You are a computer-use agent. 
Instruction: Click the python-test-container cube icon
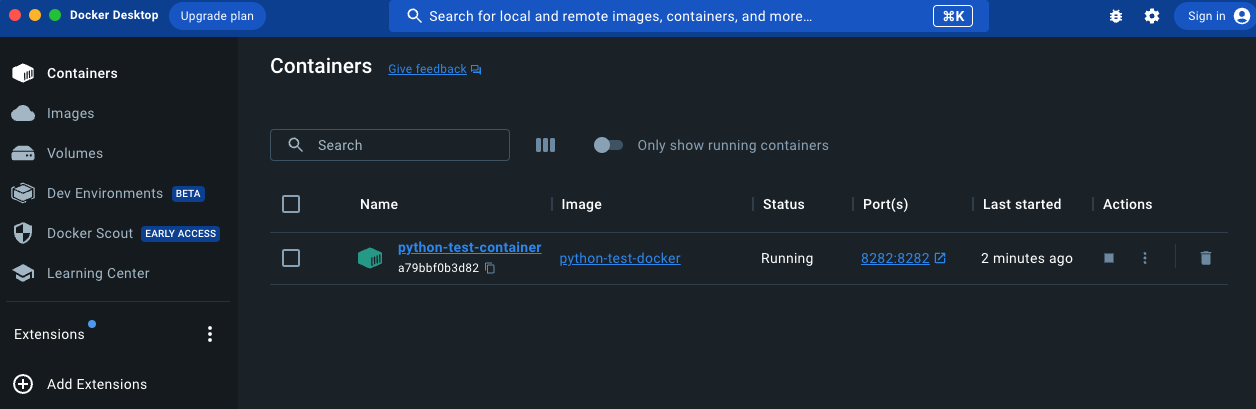point(370,258)
